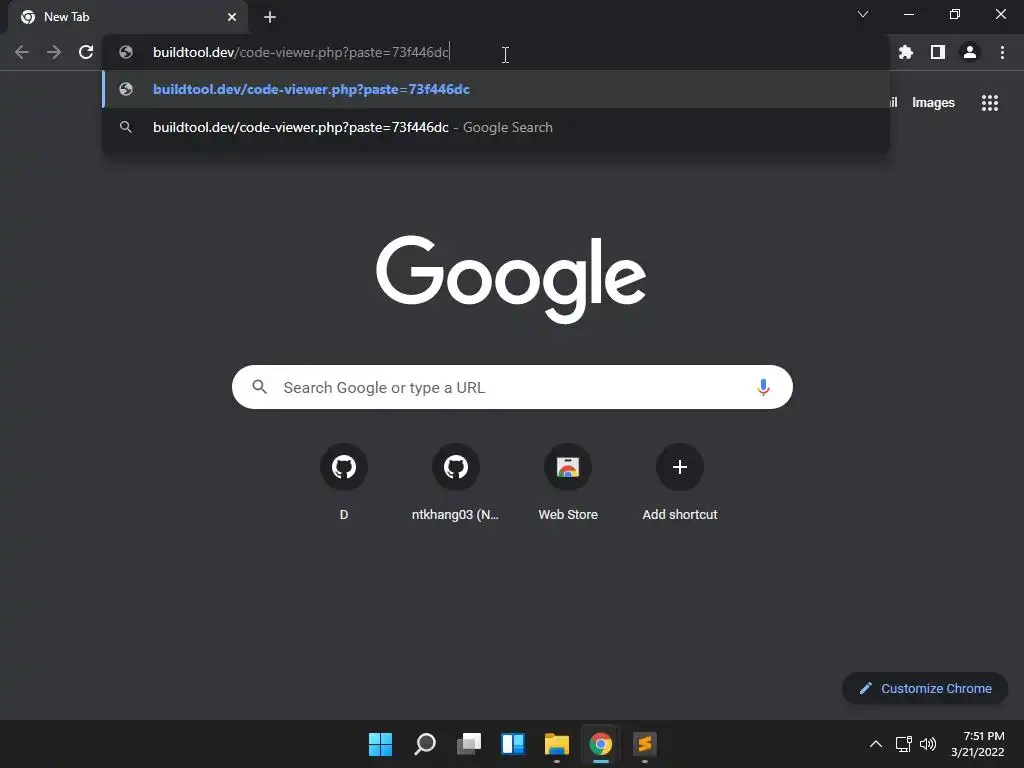Click the Search Google or type a URL box

pos(512,387)
